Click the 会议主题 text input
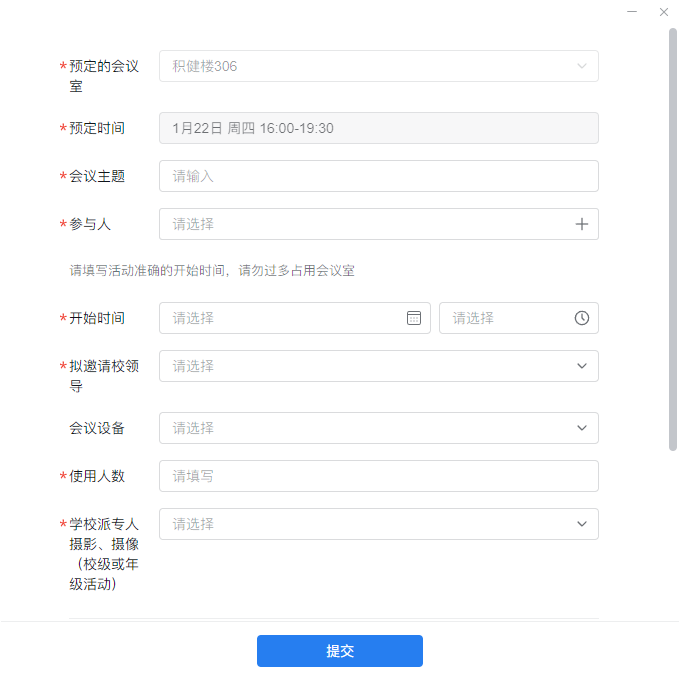 (378, 176)
